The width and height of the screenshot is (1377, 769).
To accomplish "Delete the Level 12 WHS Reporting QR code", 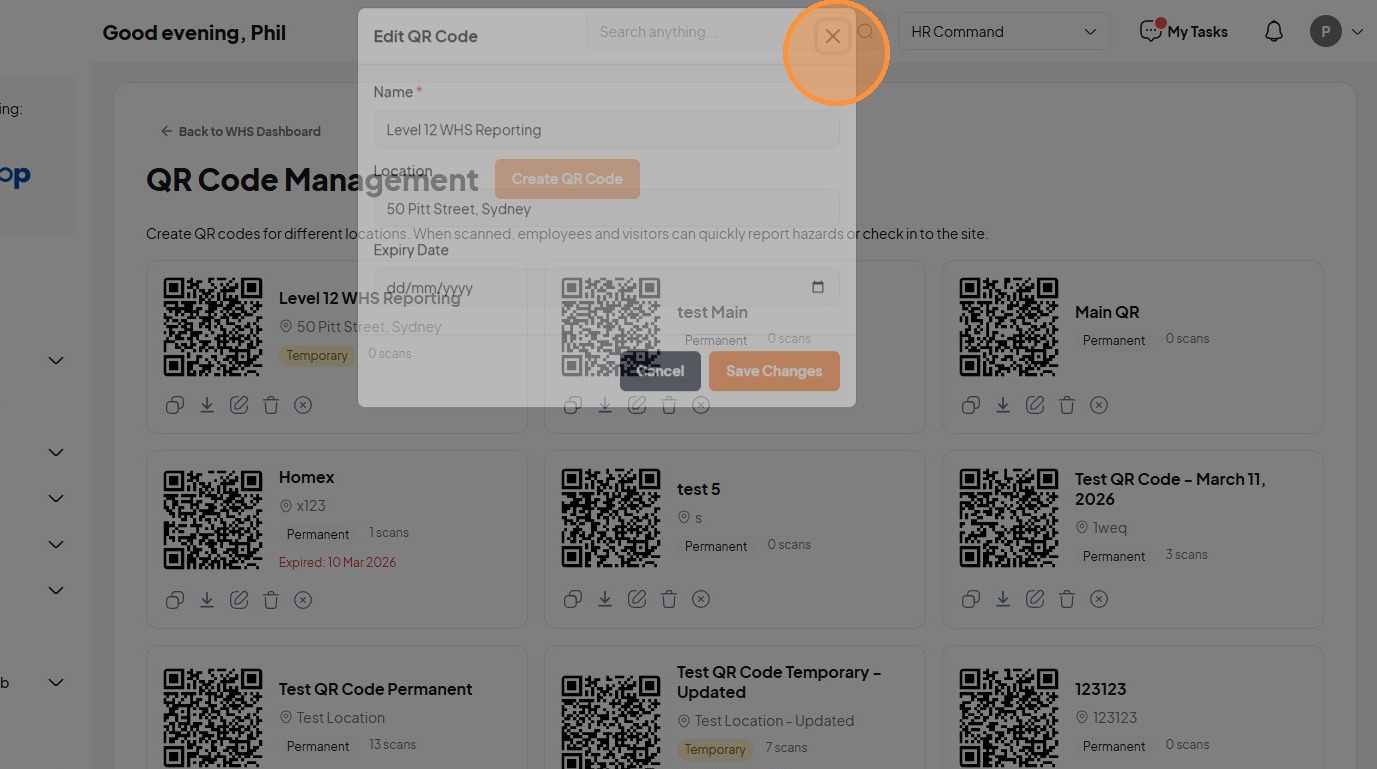I will (x=271, y=405).
